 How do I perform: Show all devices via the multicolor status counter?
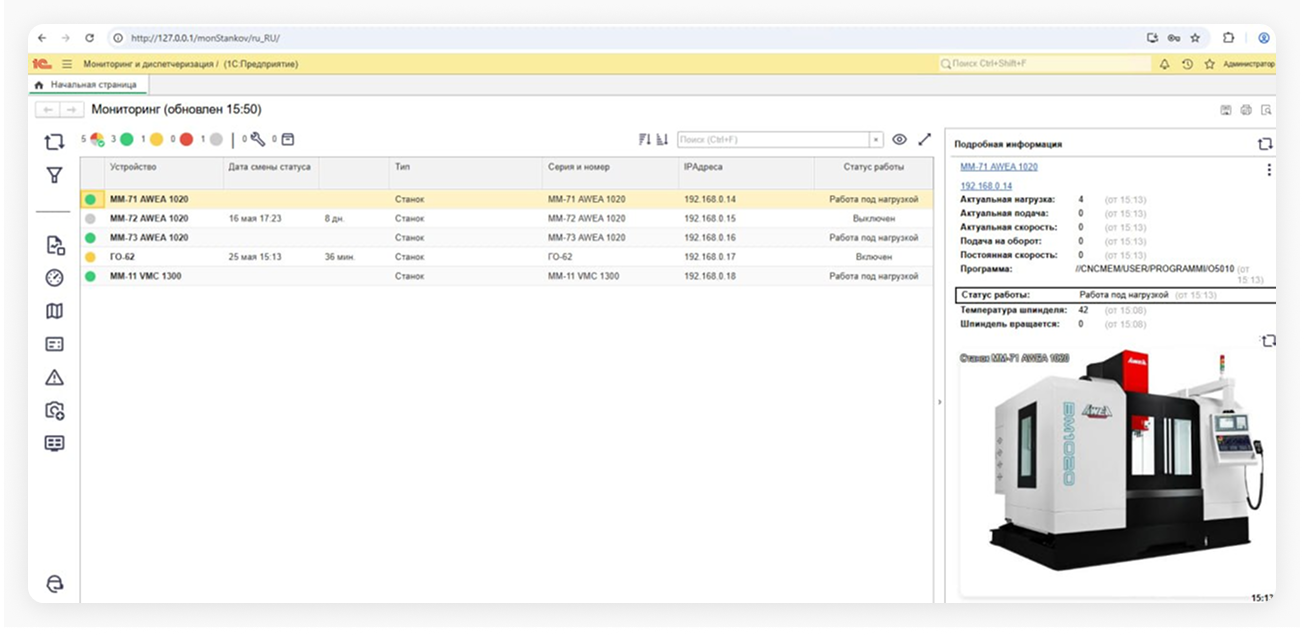point(98,140)
